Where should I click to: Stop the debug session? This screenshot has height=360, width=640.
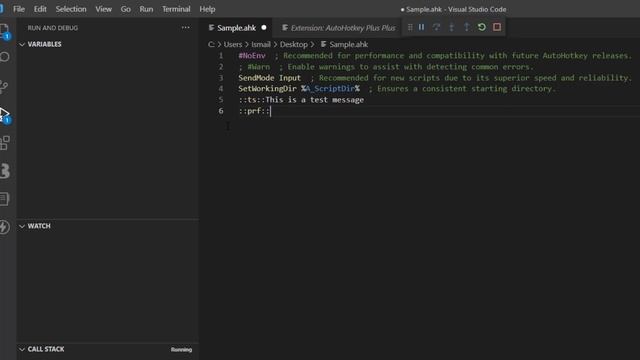pyautogui.click(x=497, y=27)
